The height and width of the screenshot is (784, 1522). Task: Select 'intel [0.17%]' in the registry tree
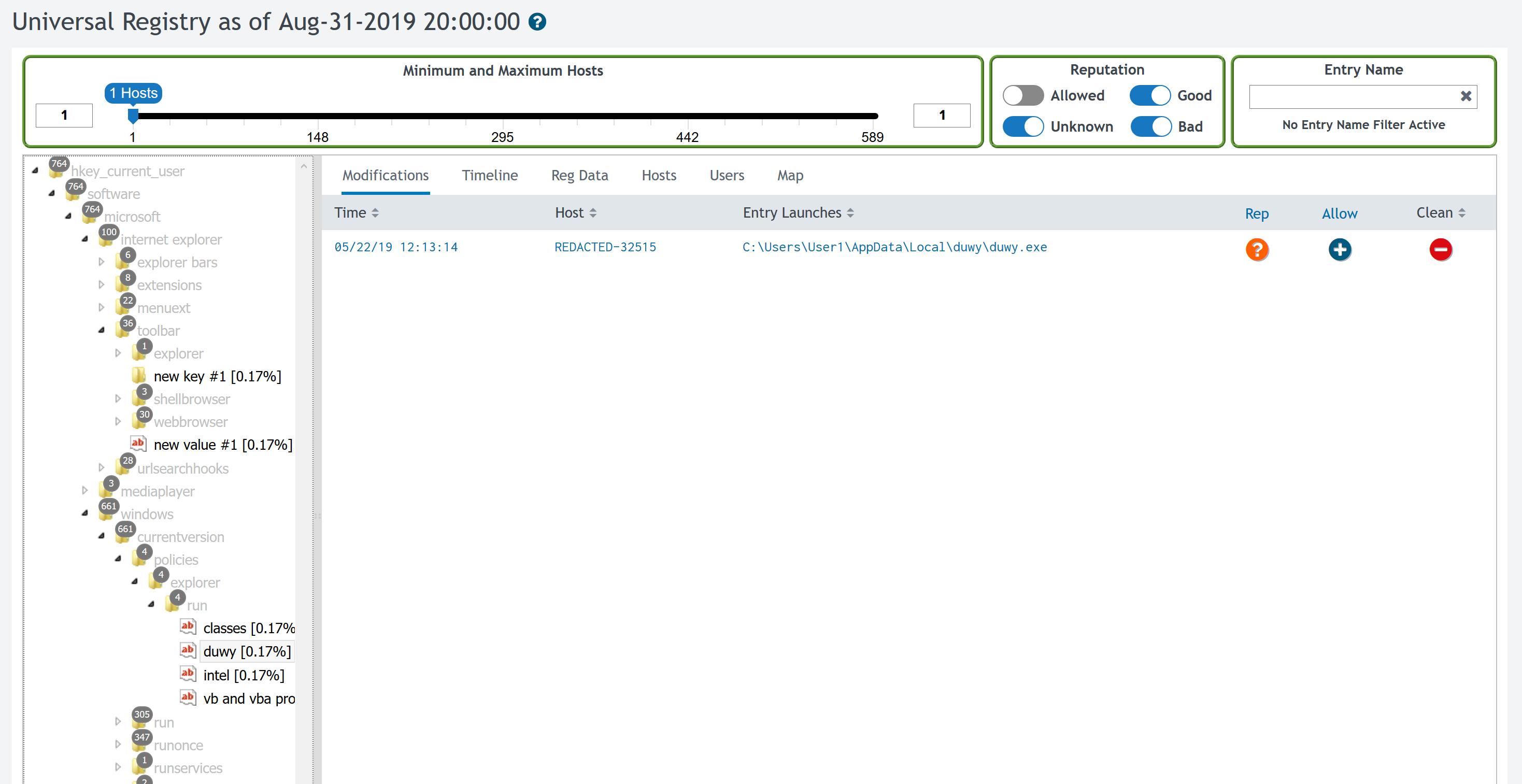click(244, 675)
